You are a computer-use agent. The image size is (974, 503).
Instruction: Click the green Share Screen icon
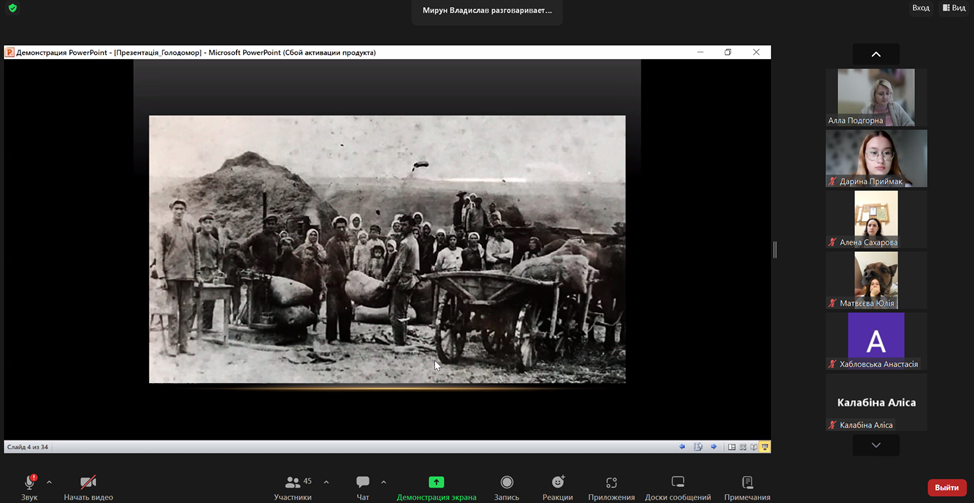[x=436, y=482]
